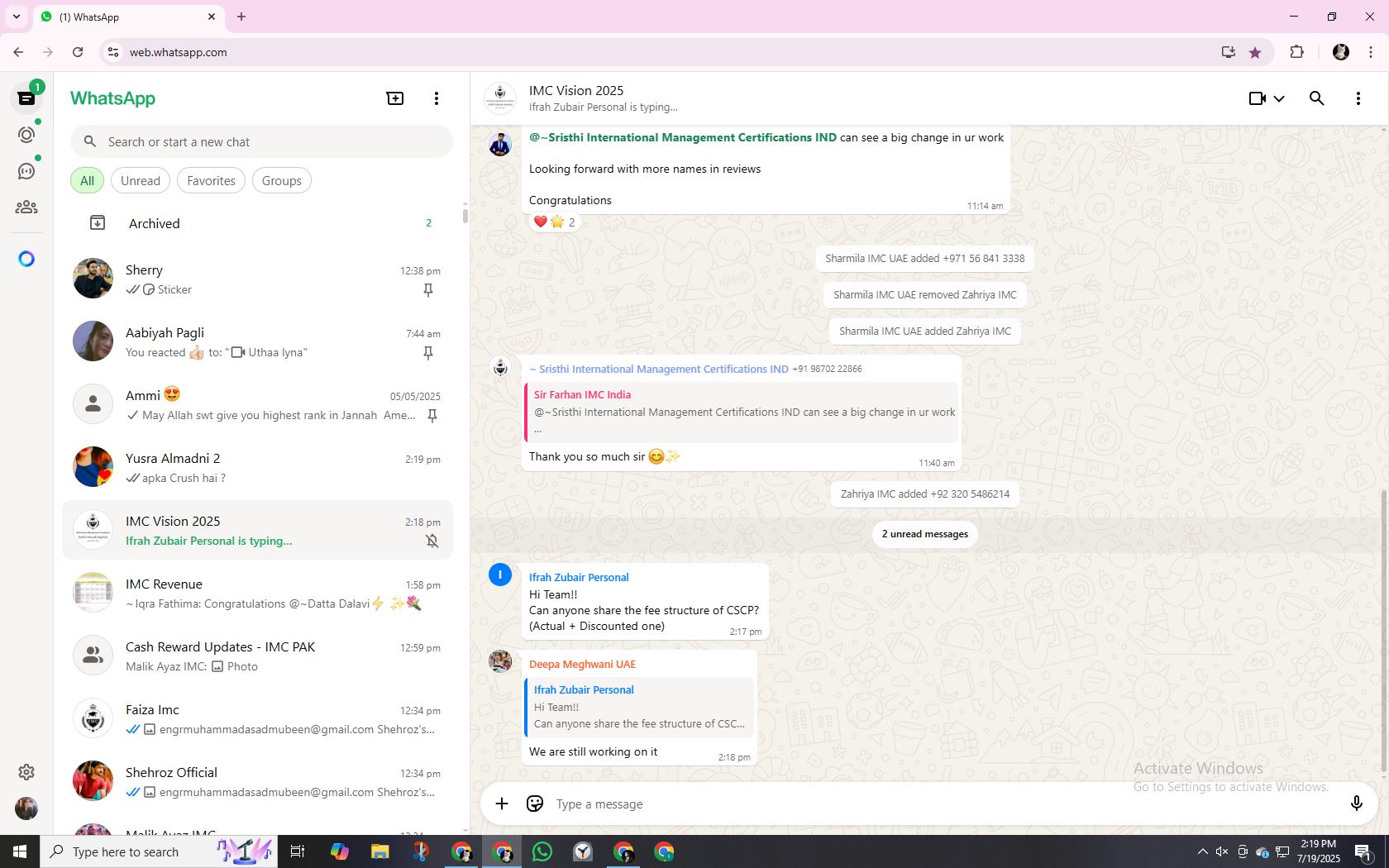
Task: Open the IMC Revenue chat
Action: click(257, 593)
